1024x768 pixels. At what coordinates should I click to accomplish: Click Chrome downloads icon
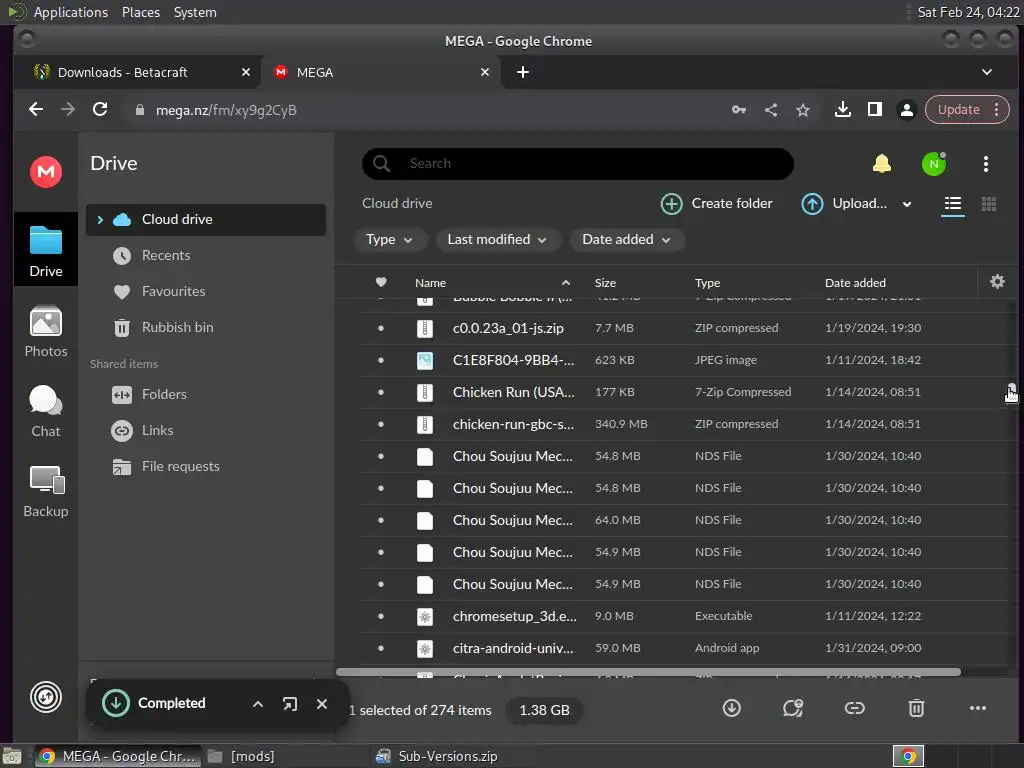coord(842,110)
